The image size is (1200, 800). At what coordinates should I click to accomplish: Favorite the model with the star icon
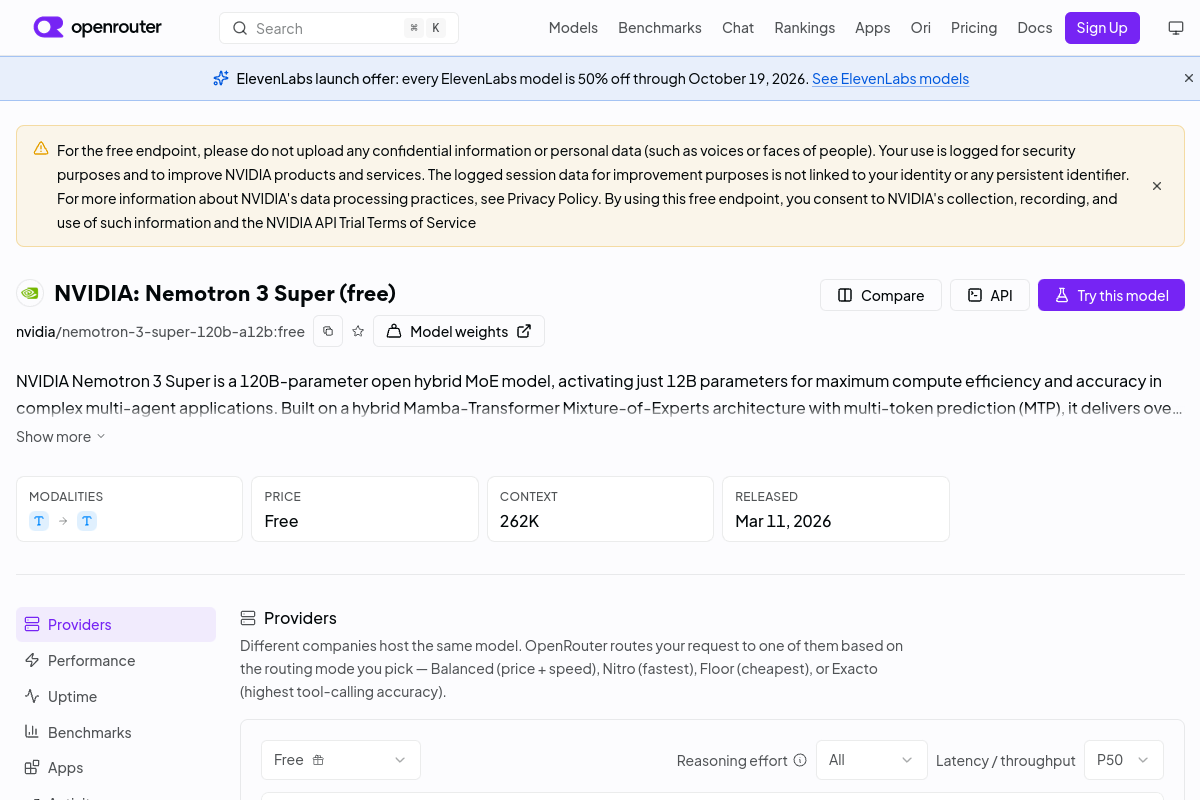[358, 331]
